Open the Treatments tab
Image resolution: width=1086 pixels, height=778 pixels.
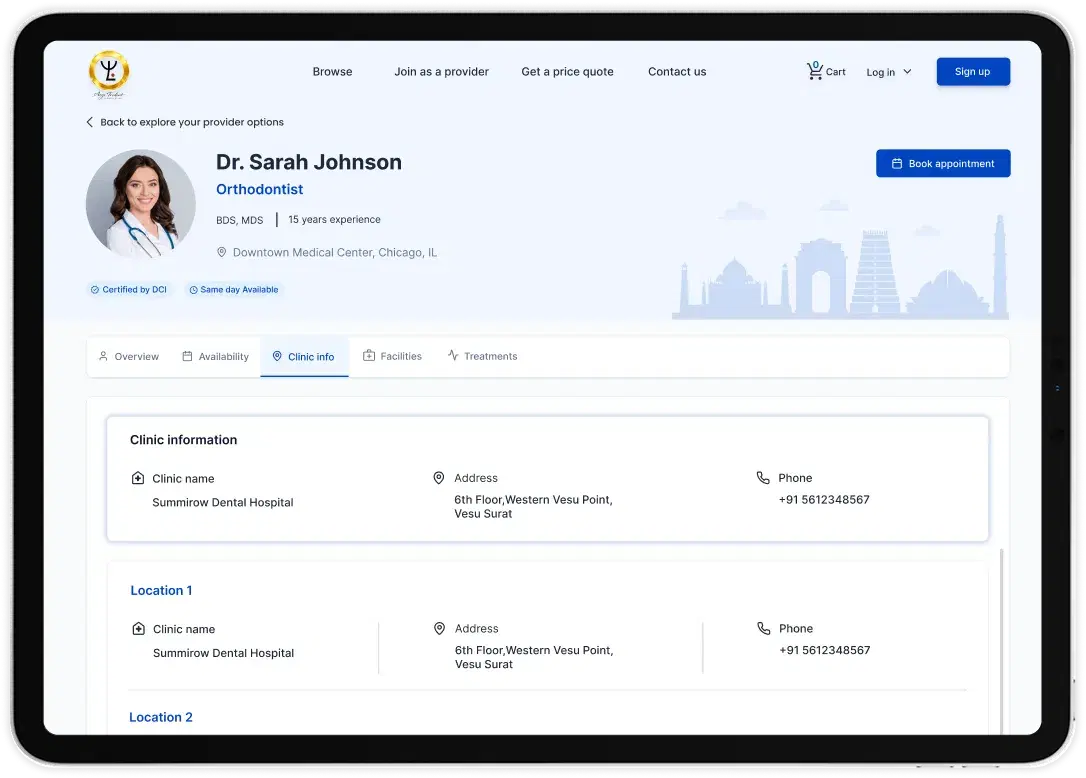pyautogui.click(x=483, y=356)
